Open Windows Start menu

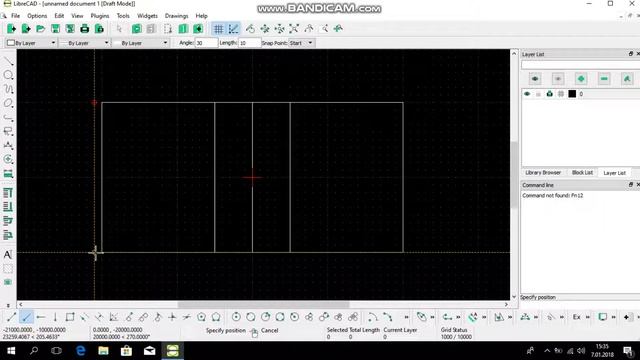(x=11, y=351)
